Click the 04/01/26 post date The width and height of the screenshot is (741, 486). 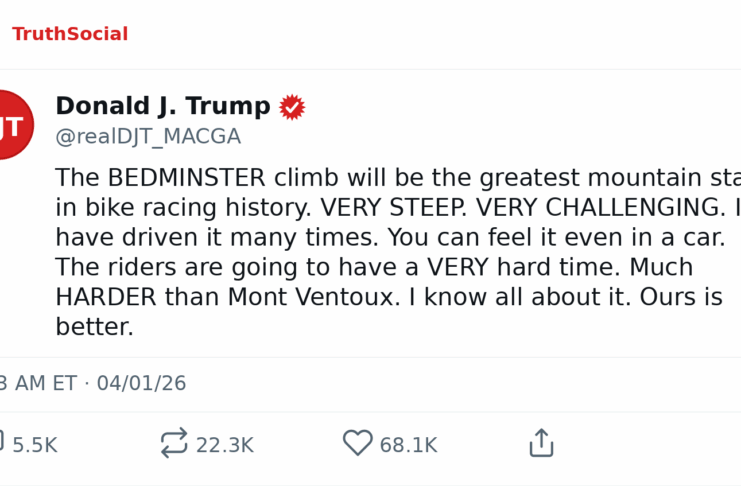point(141,384)
